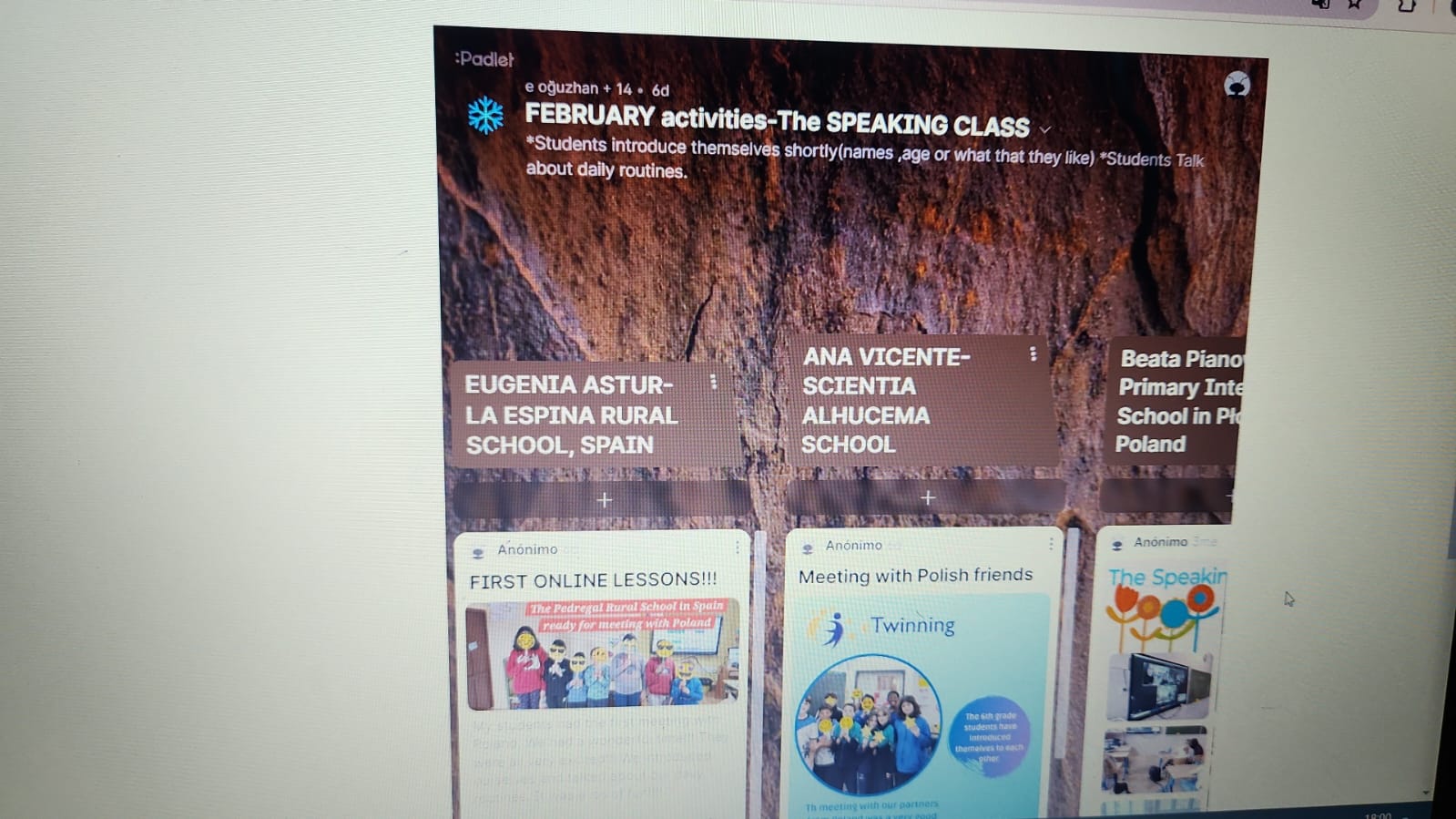The height and width of the screenshot is (819, 1456).
Task: Open three-dot menu on Meeting with Polish friends post
Action: 1050,543
